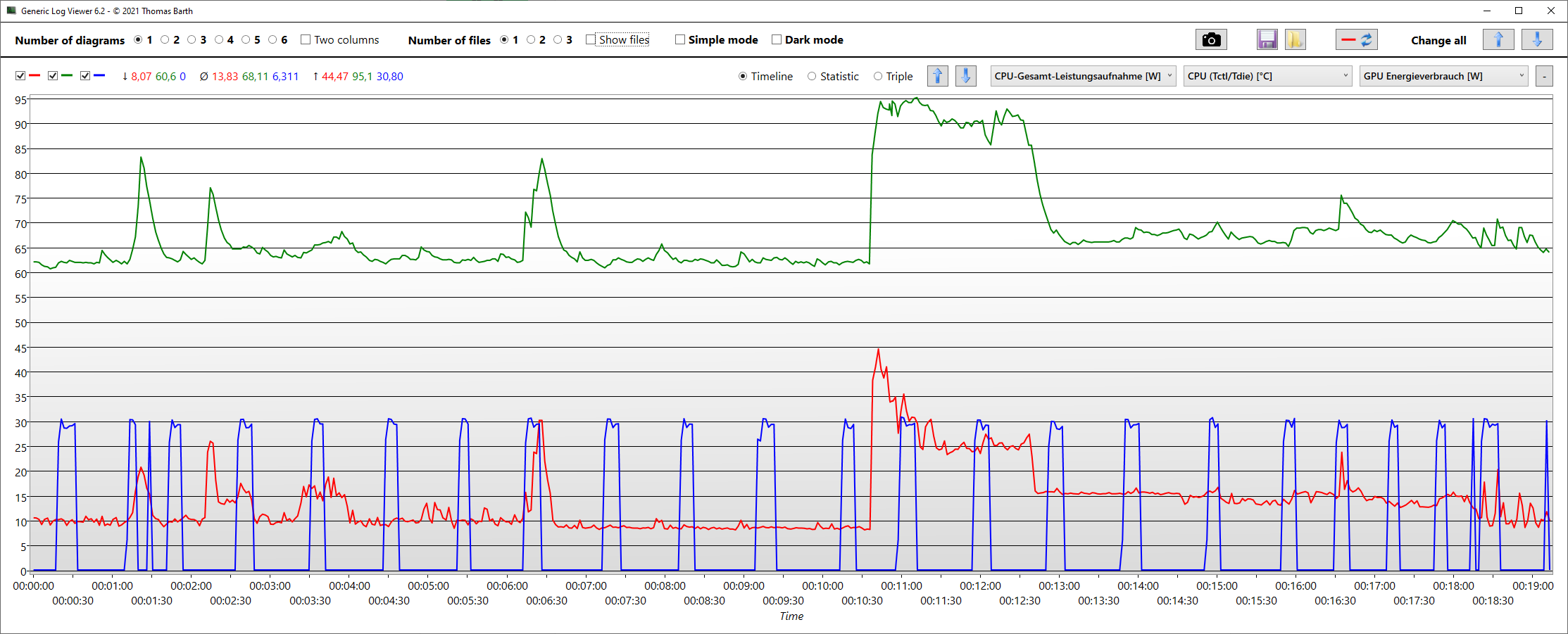Toggle red series visibility checkbox
The image size is (1568, 634).
(x=20, y=76)
